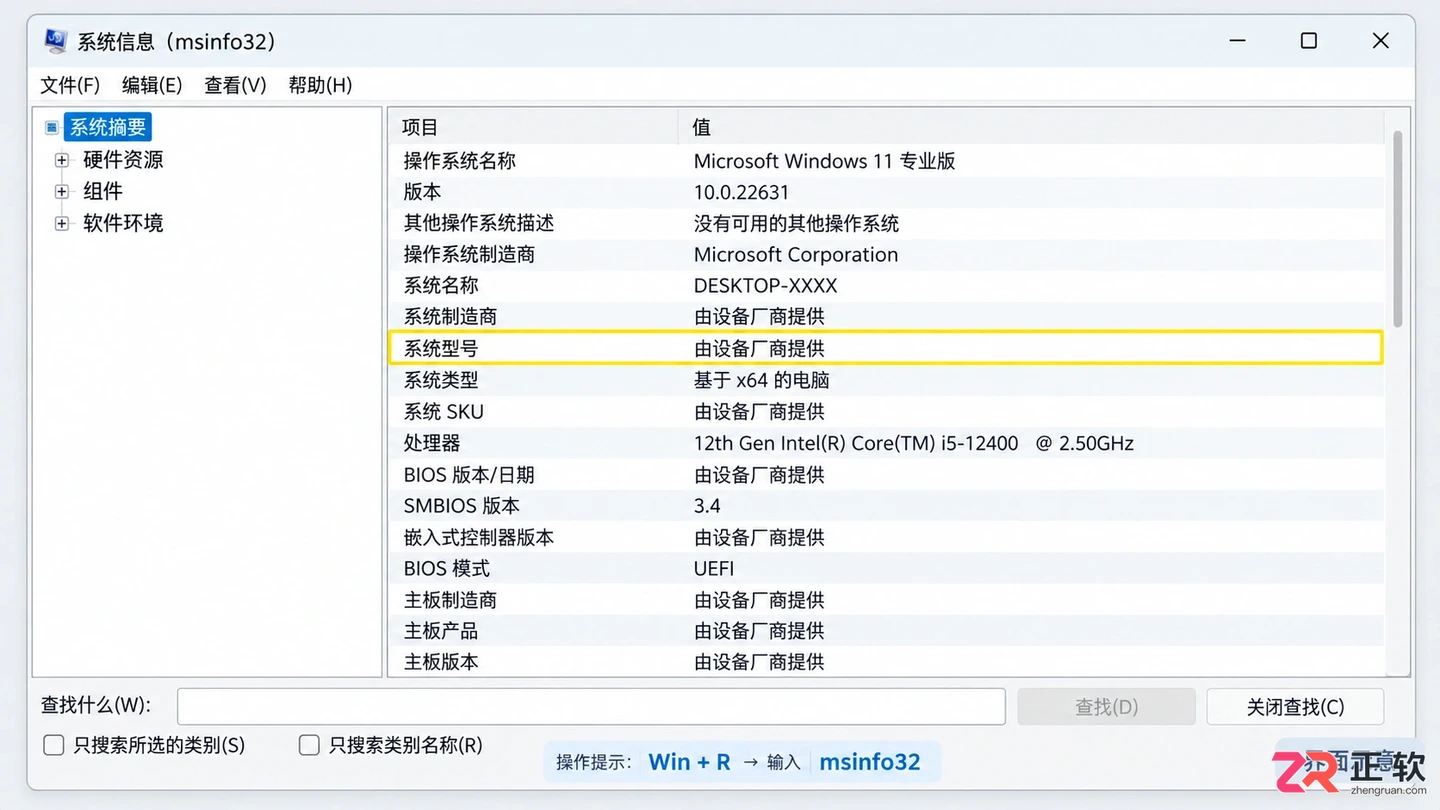This screenshot has height=810, width=1440.
Task: Select the BIOS 版本/日期 item cell
Action: coord(469,474)
